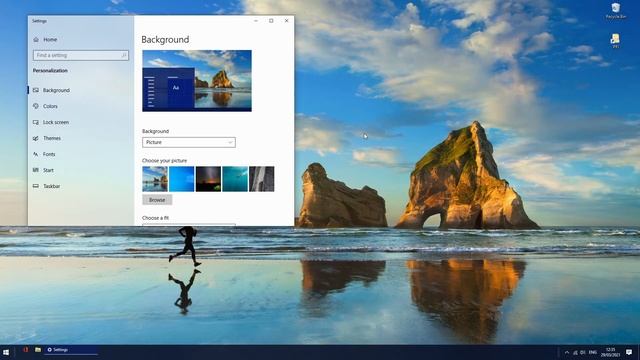640x360 pixels.
Task: Open the Colors personalization page
Action: click(45, 106)
